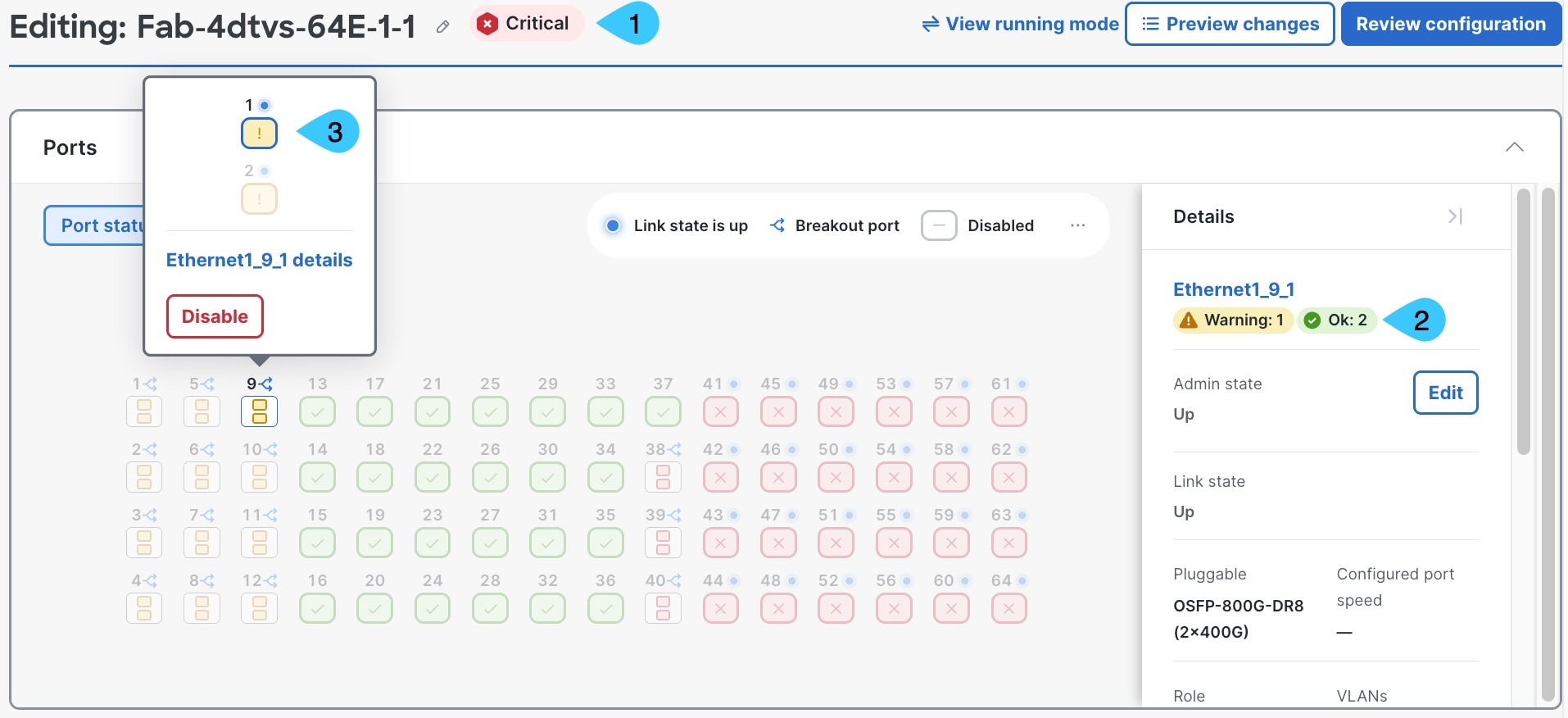Select breakout sub-port 1 warning icon
The width and height of the screenshot is (1568, 718).
coord(259,133)
